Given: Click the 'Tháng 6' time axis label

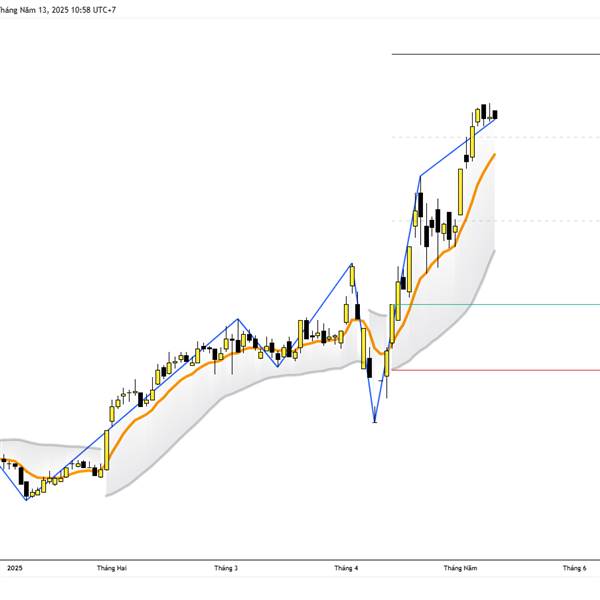Looking at the screenshot, I should pyautogui.click(x=574, y=568).
